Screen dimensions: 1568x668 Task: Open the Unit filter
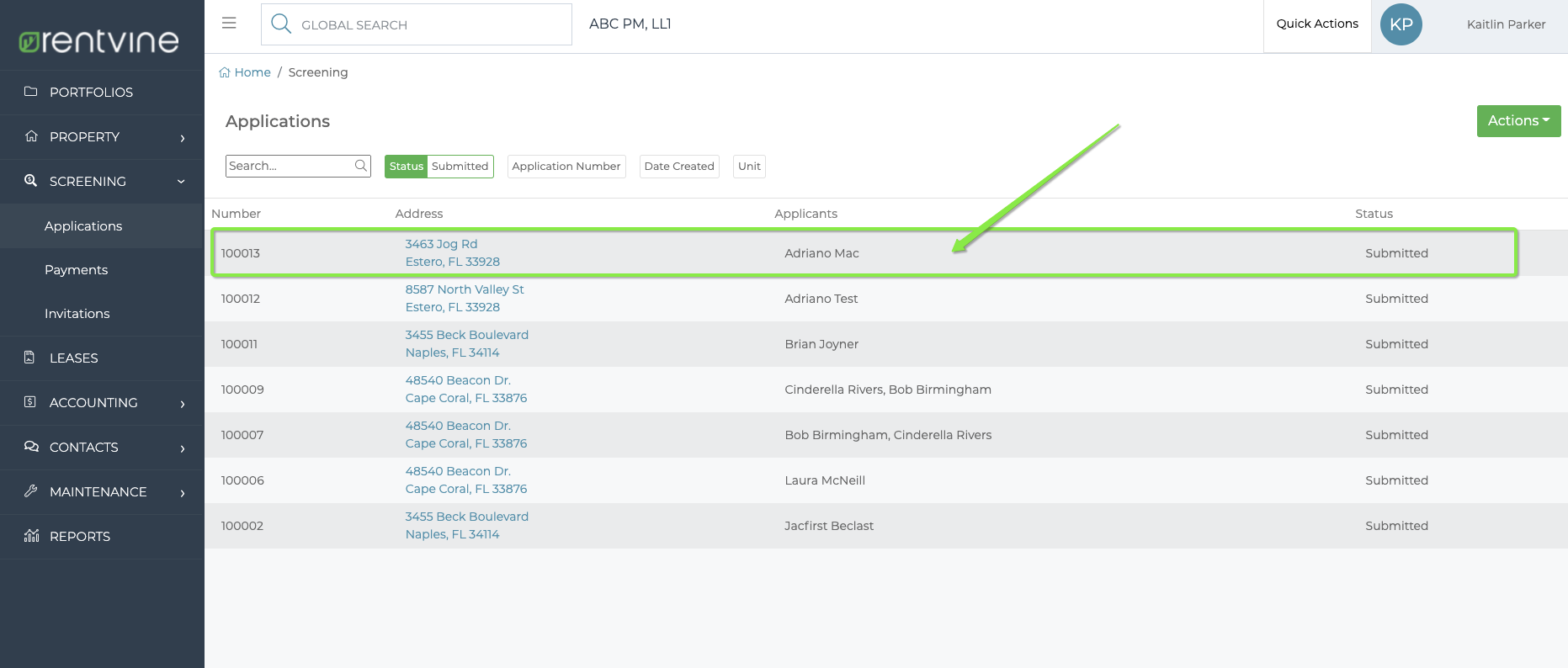pyautogui.click(x=749, y=167)
